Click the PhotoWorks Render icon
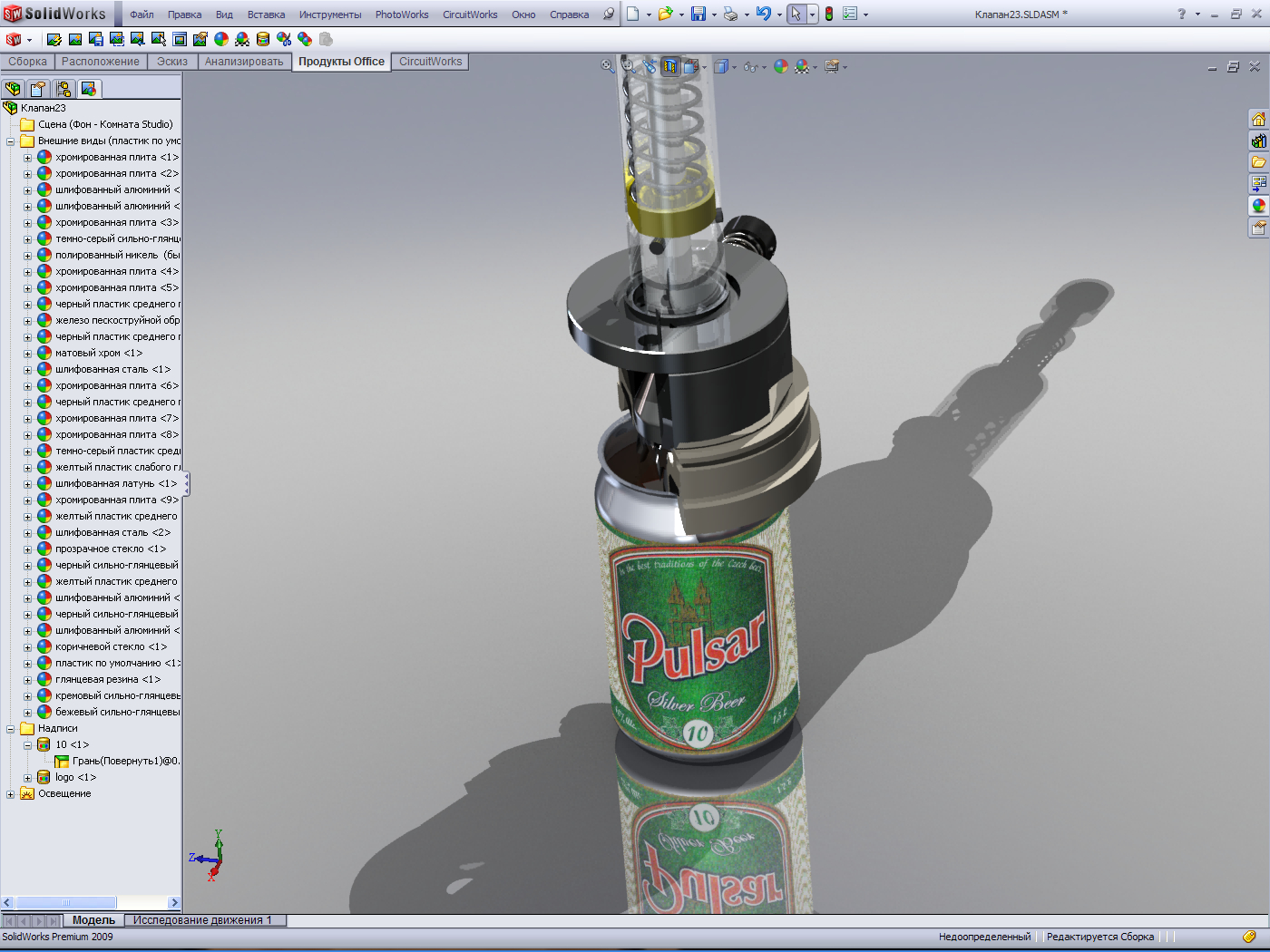This screenshot has height=952, width=1270. tap(75, 39)
